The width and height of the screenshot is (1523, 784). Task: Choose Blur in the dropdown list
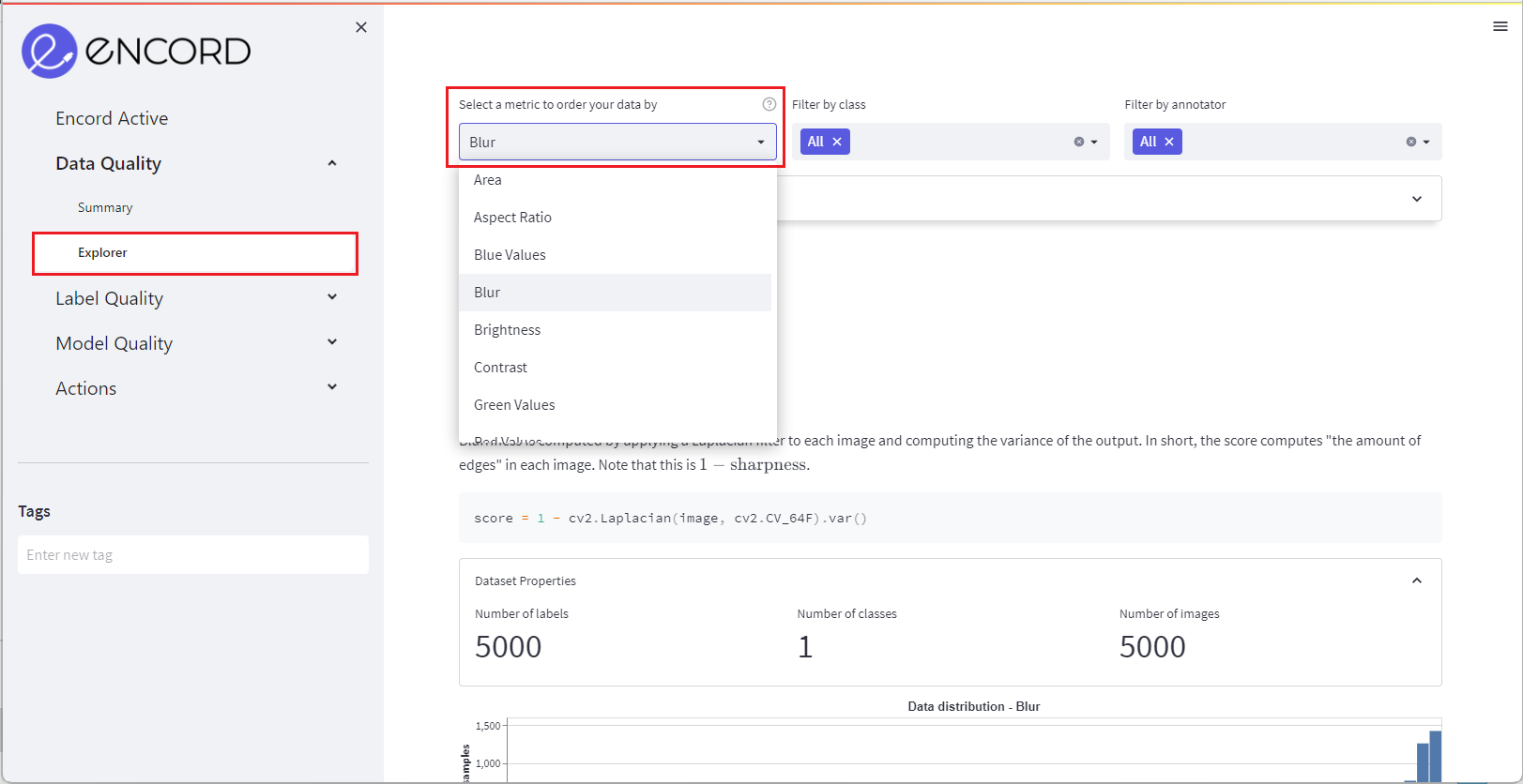pyautogui.click(x=615, y=293)
